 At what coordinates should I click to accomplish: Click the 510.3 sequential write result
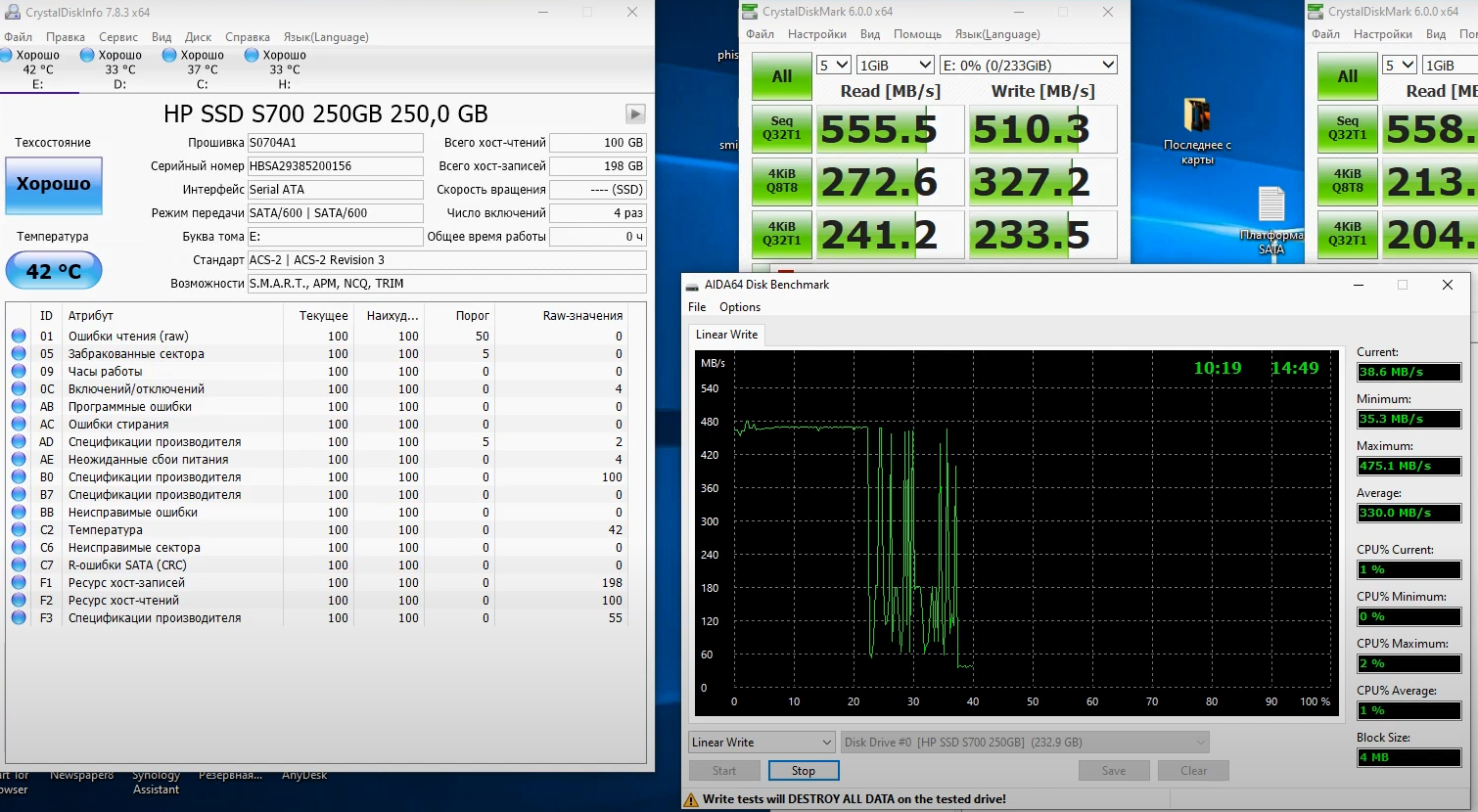(1042, 129)
